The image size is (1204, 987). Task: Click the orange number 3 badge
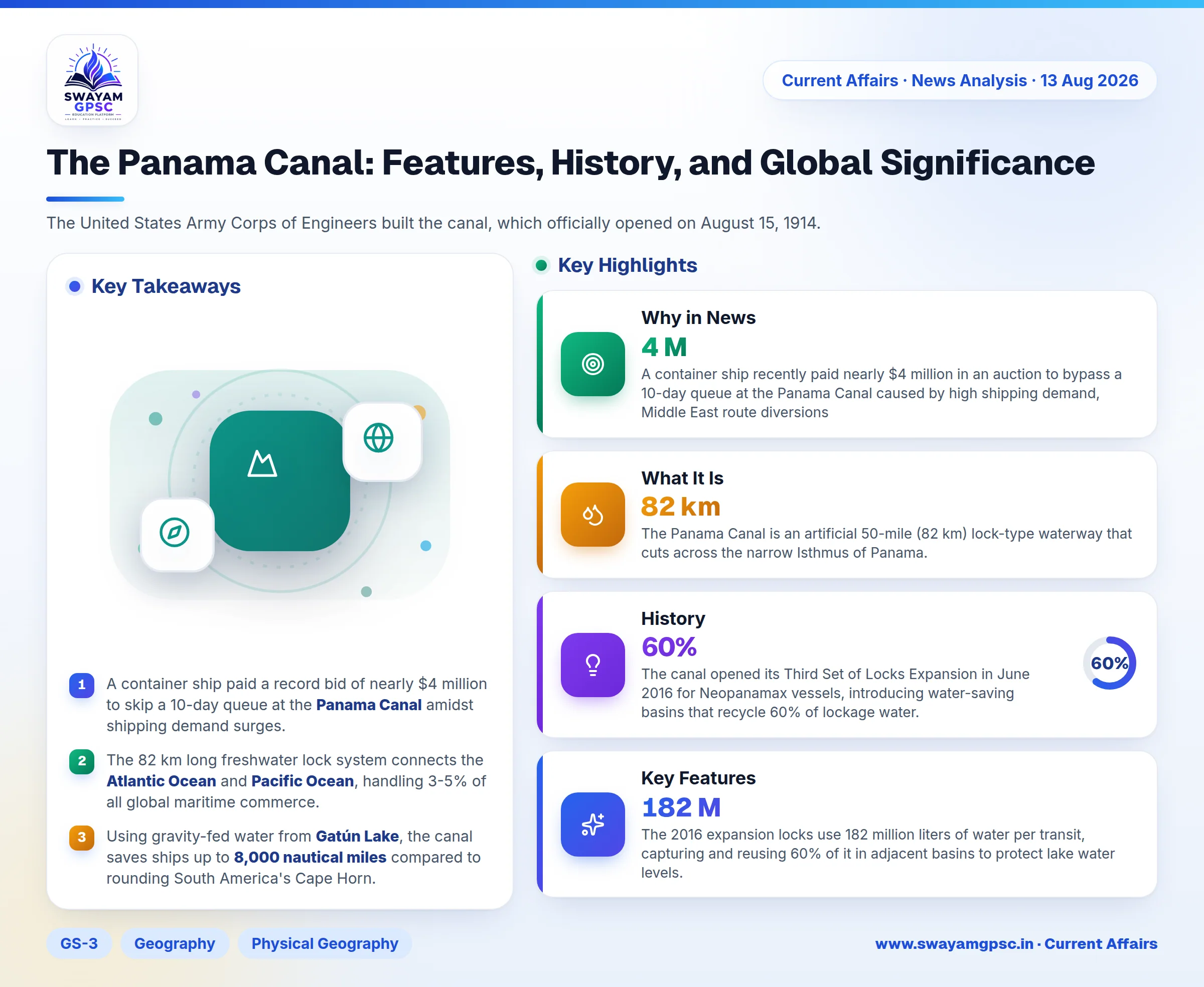(82, 837)
